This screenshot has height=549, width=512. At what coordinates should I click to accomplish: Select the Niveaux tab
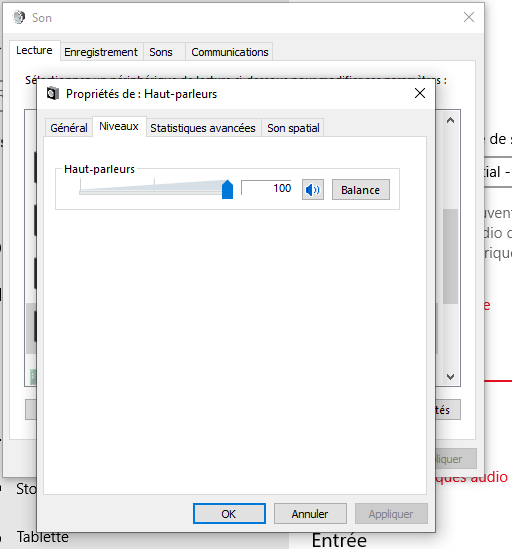119,126
